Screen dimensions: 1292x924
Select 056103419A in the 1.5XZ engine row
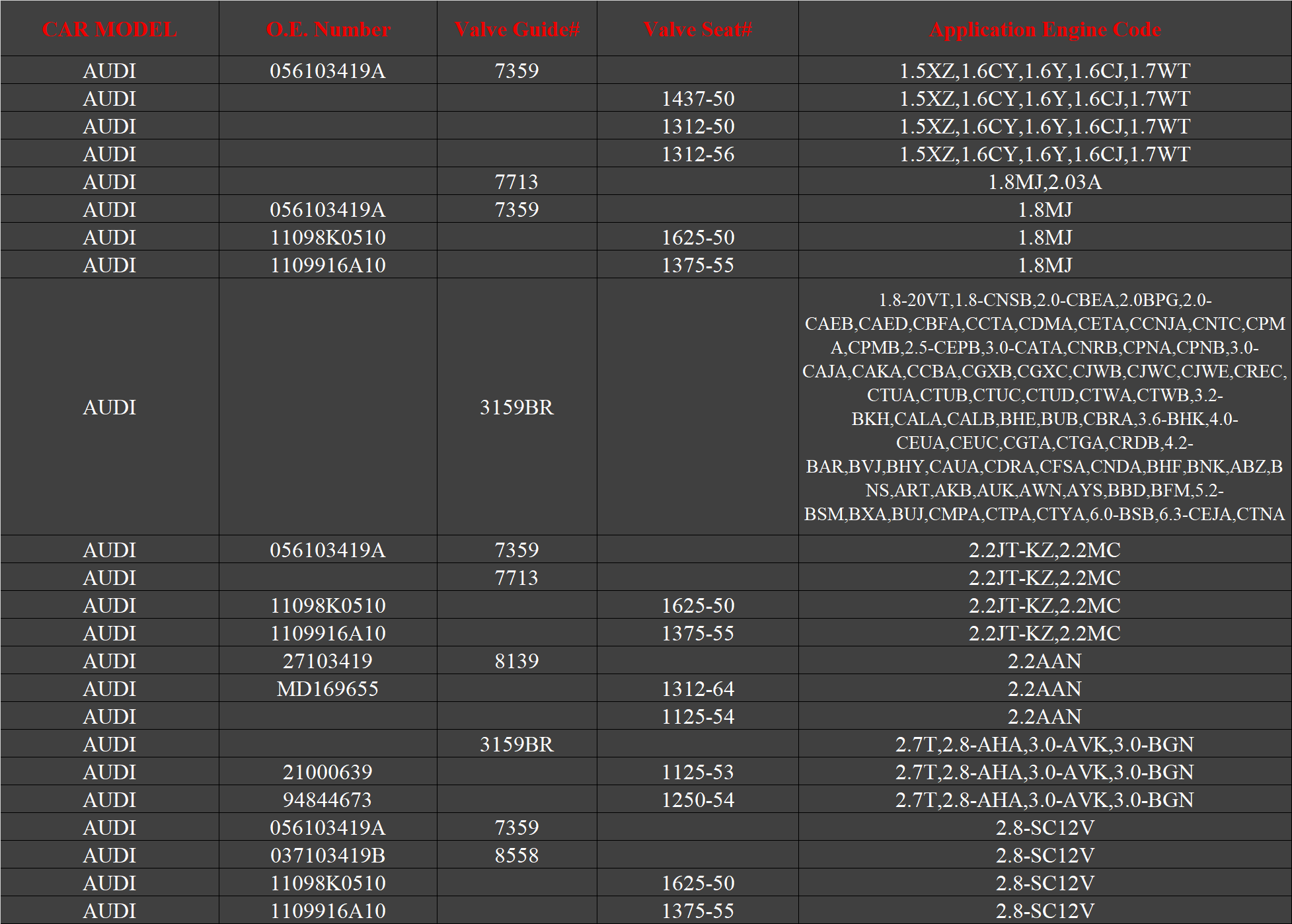(328, 71)
